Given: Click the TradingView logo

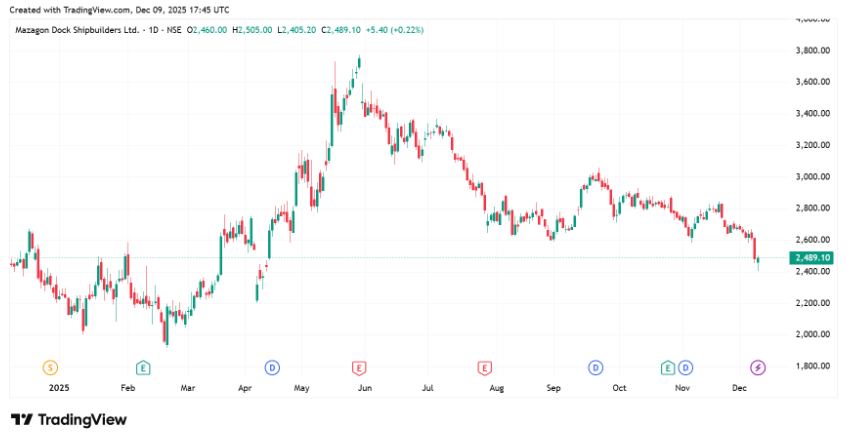Looking at the screenshot, I should click(x=68, y=419).
